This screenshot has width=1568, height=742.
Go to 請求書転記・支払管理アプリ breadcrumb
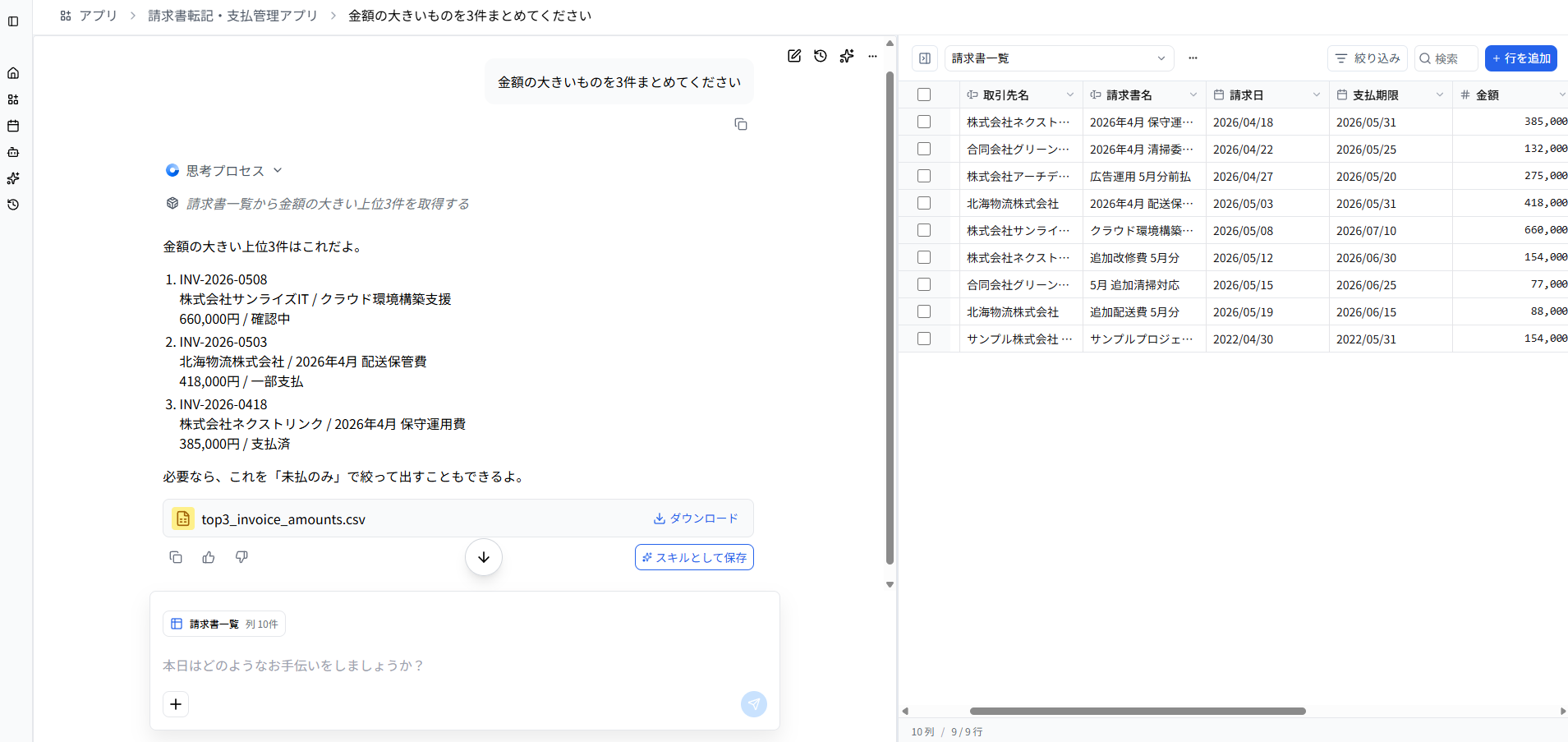[x=232, y=16]
